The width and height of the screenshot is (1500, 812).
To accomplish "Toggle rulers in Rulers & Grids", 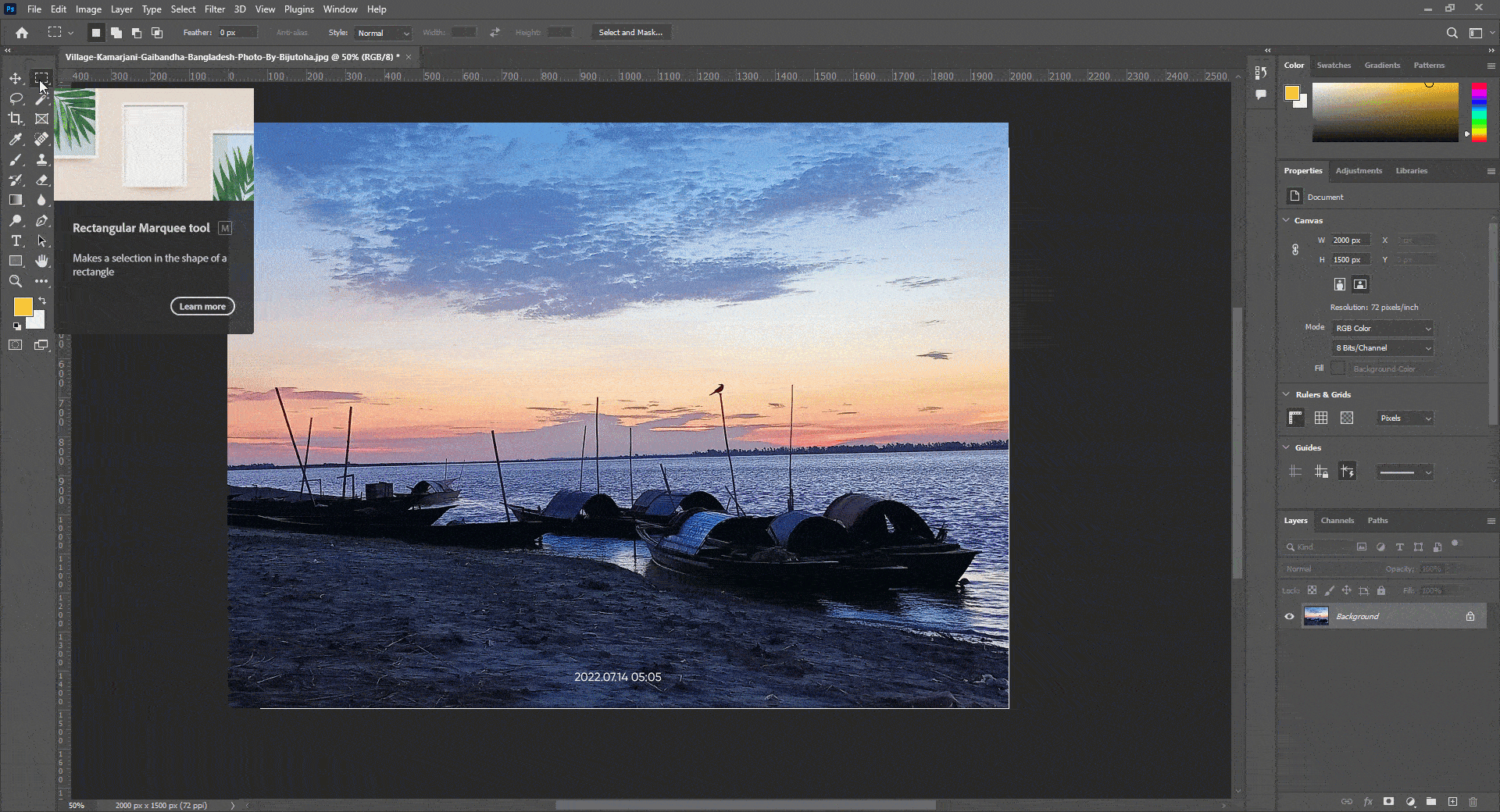I will (x=1295, y=418).
